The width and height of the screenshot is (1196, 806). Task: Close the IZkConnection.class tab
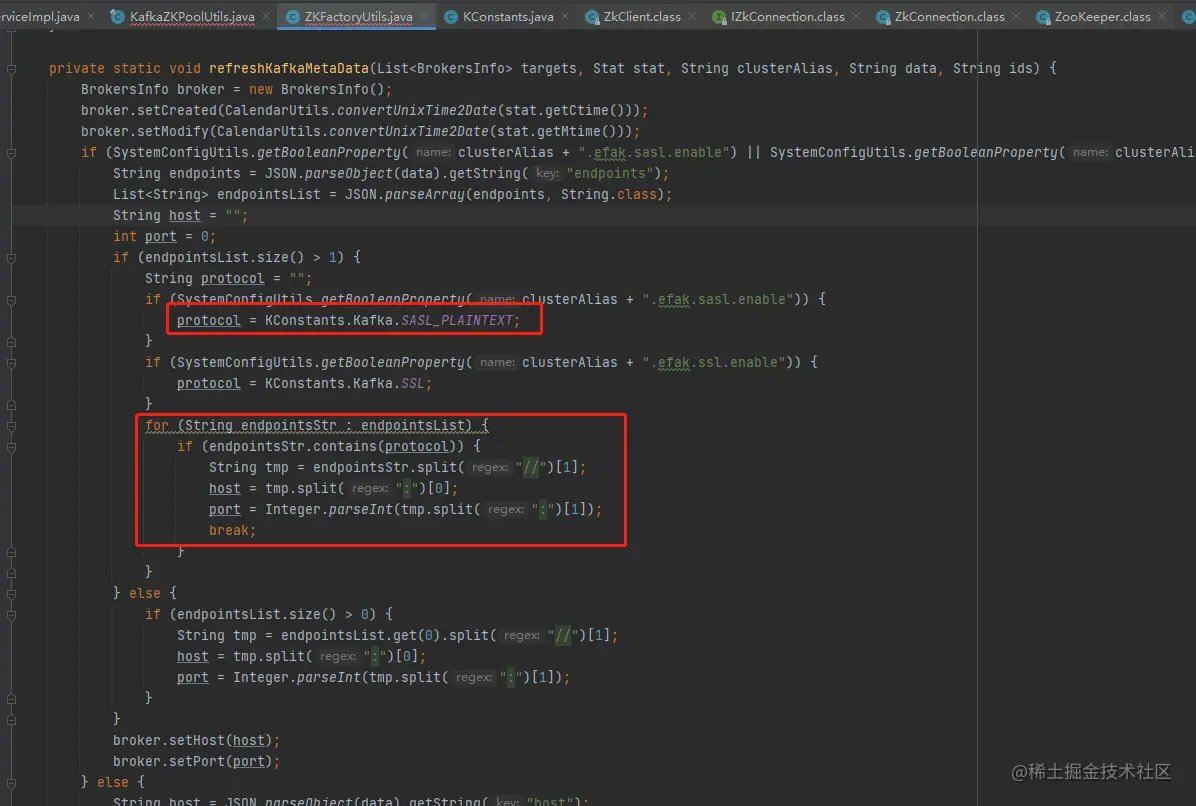click(x=856, y=16)
